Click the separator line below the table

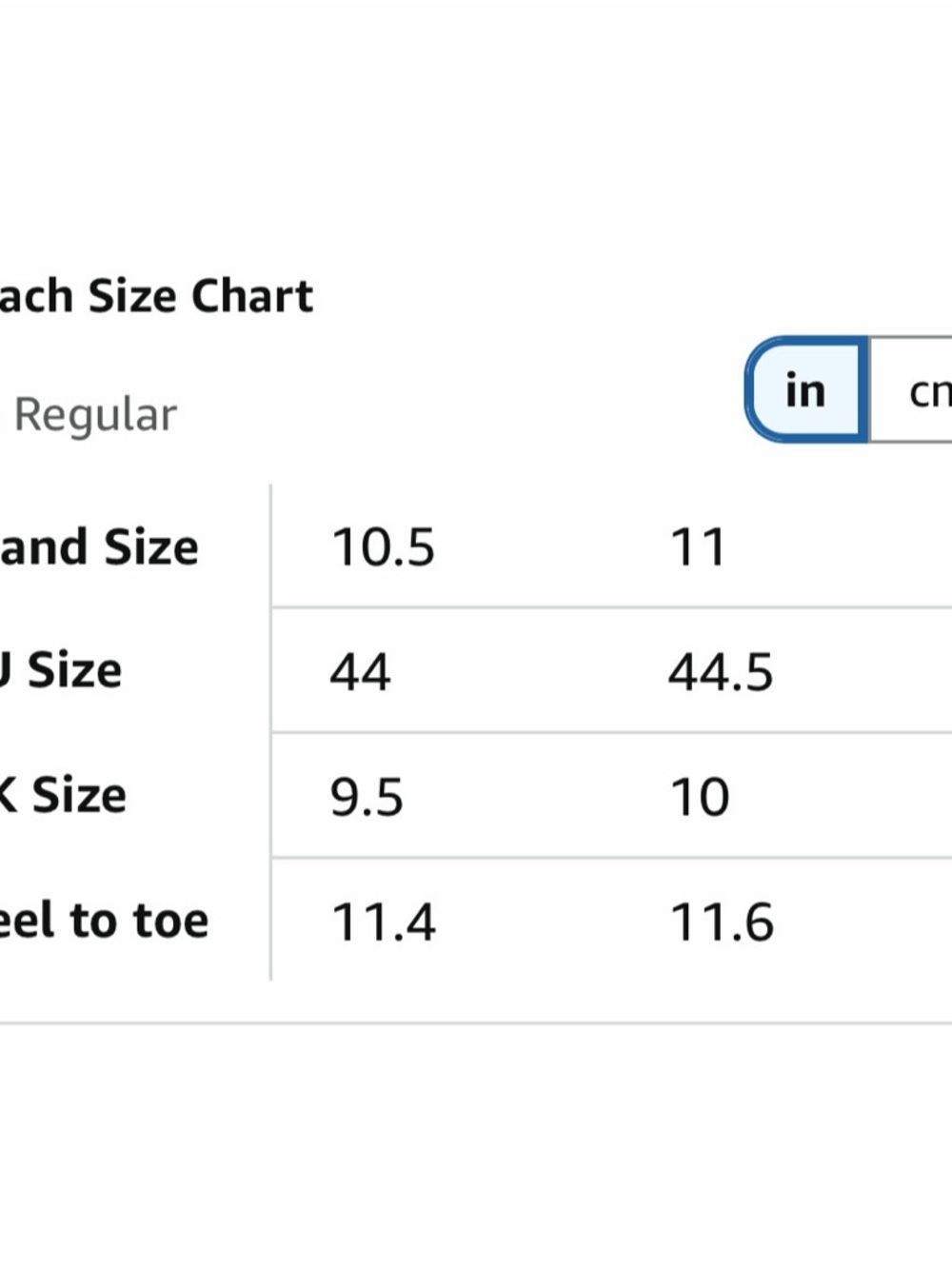[x=476, y=1023]
